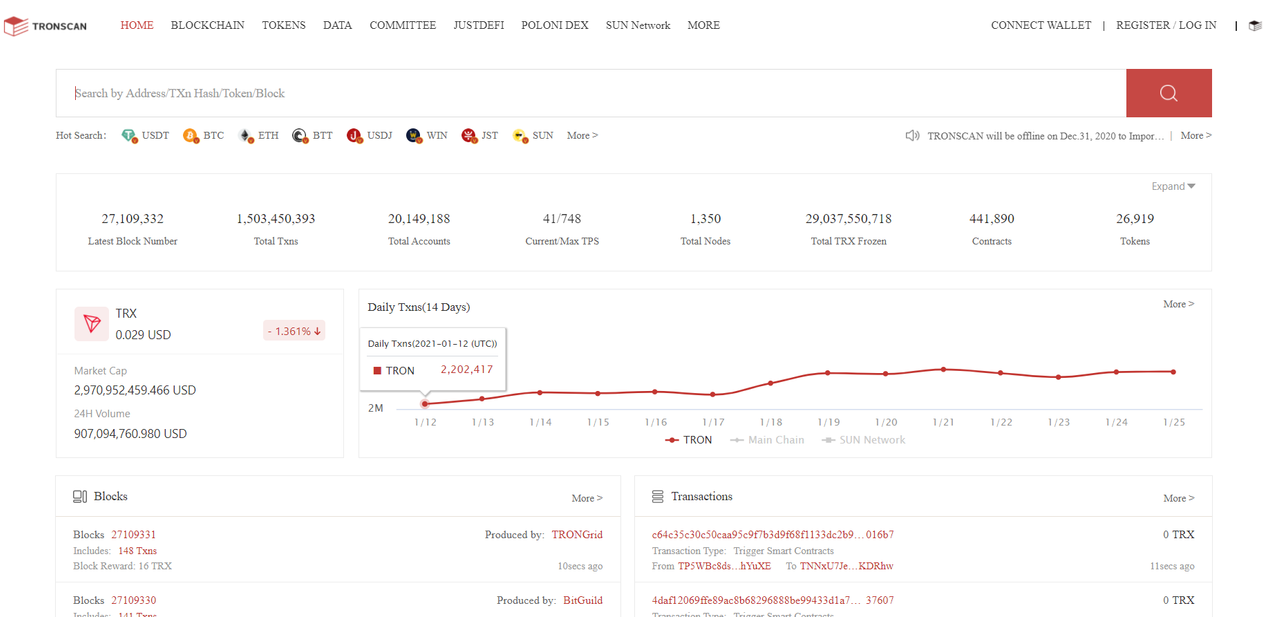
Task: Open the DATA menu
Action: (337, 25)
